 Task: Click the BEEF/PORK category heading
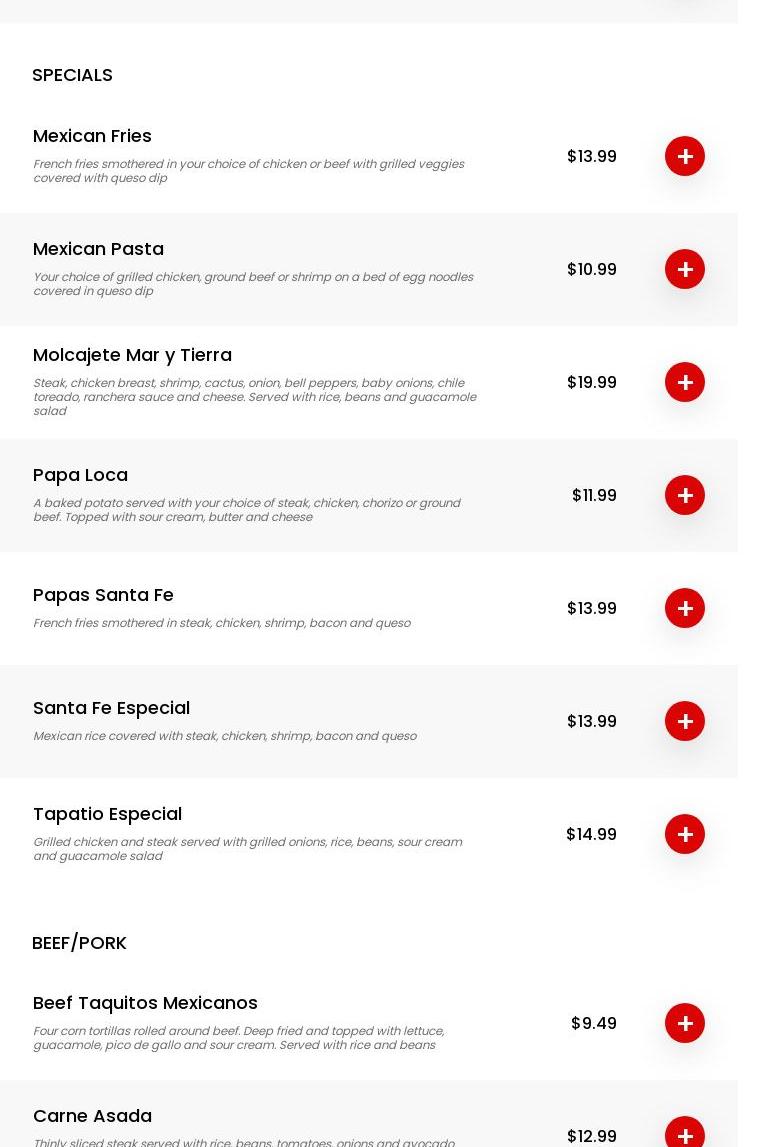click(79, 943)
